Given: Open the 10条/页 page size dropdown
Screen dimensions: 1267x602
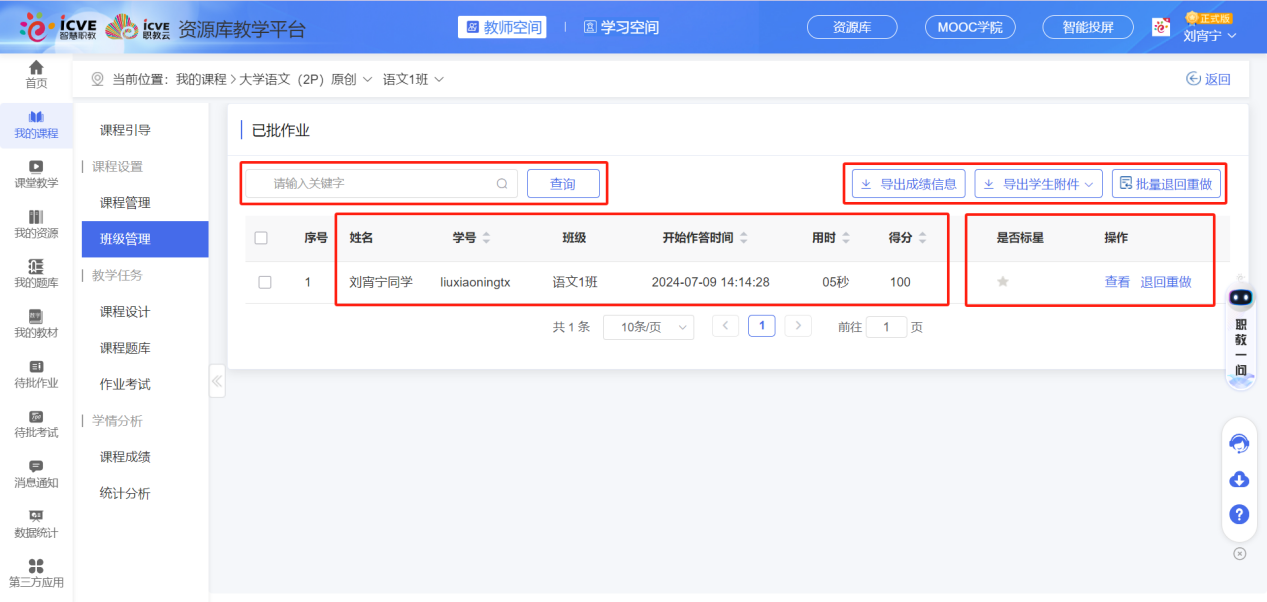Looking at the screenshot, I should [x=648, y=327].
